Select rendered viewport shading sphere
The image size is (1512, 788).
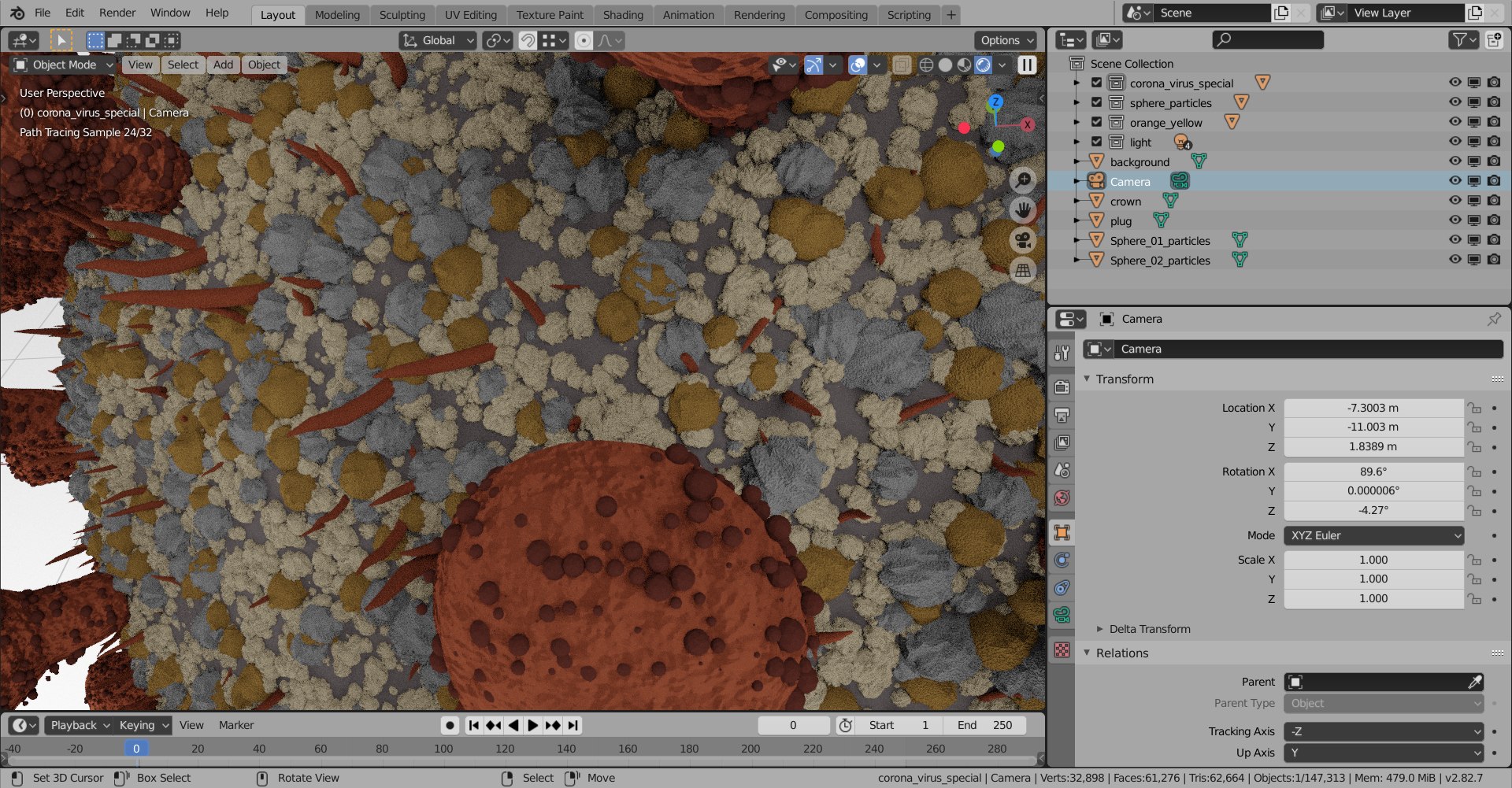pos(983,65)
